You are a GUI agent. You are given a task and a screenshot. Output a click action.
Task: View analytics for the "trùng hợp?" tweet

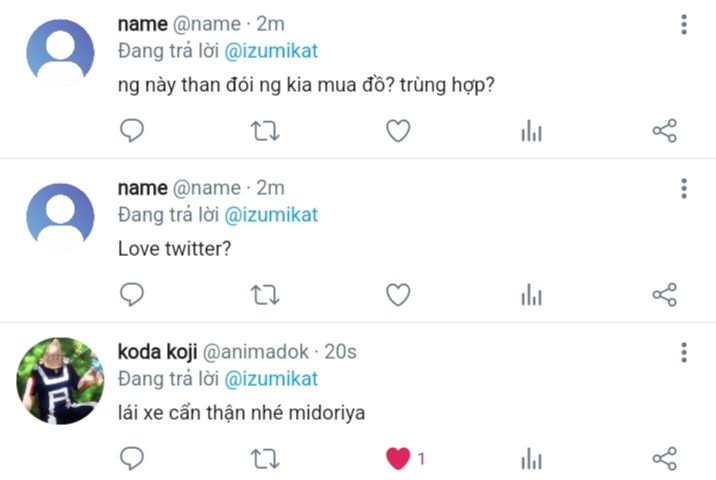coord(531,131)
